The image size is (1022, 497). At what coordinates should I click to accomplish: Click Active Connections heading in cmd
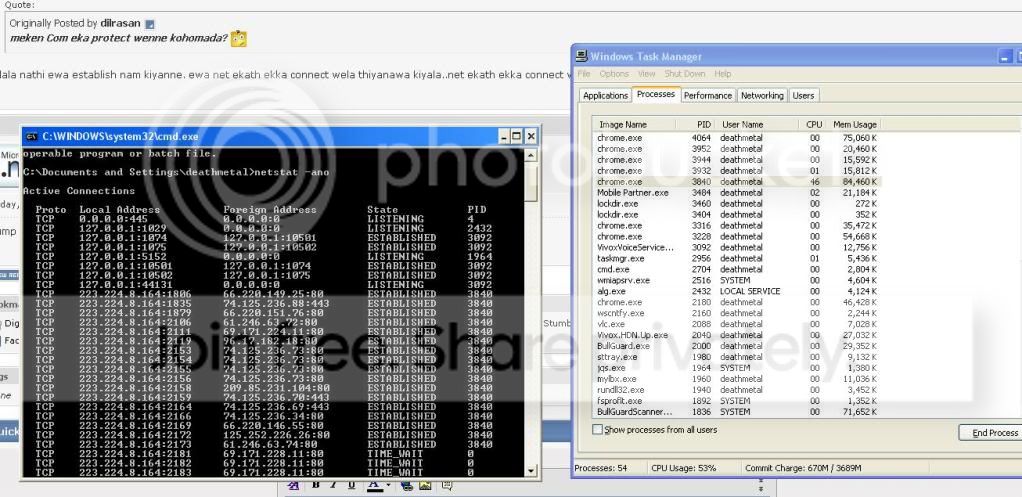pos(79,191)
